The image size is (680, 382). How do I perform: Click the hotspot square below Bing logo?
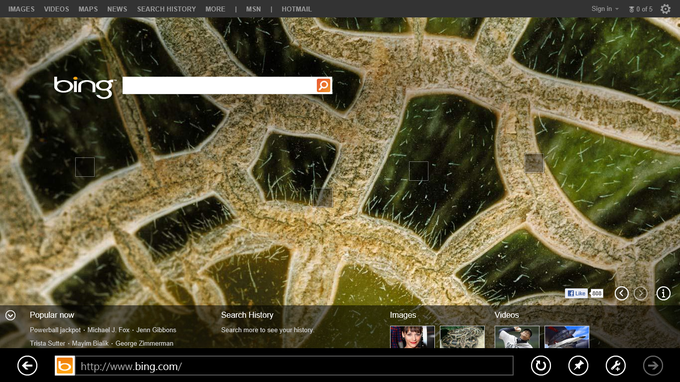(85, 167)
